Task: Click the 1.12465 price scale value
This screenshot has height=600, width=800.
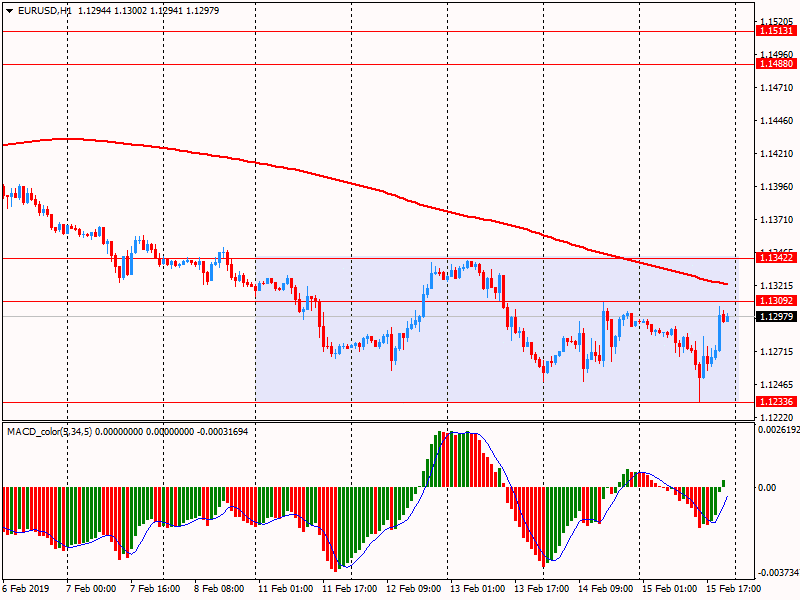Action: click(777, 385)
